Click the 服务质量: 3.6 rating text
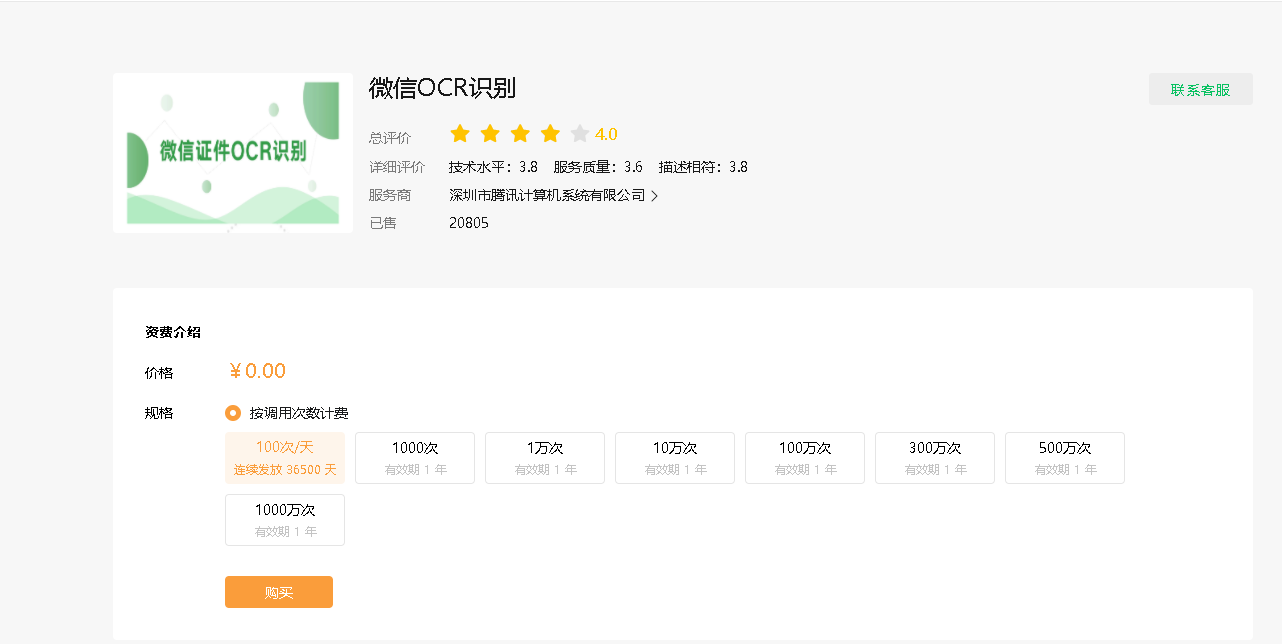The width and height of the screenshot is (1282, 644). coord(598,167)
